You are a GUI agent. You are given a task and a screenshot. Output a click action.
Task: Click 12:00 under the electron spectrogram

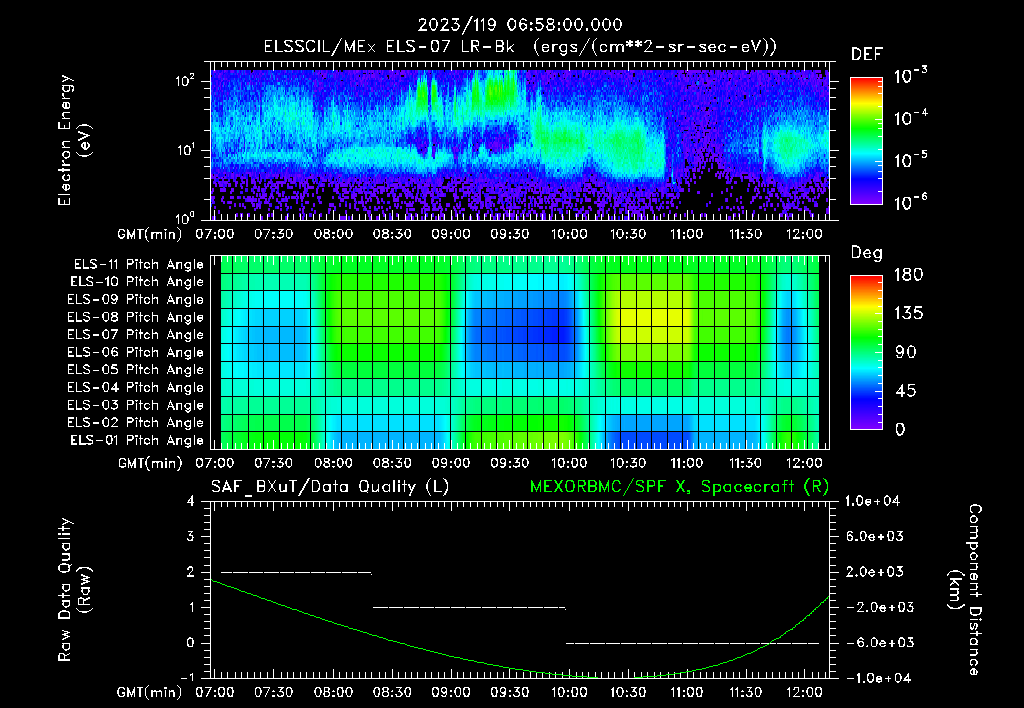click(x=804, y=234)
